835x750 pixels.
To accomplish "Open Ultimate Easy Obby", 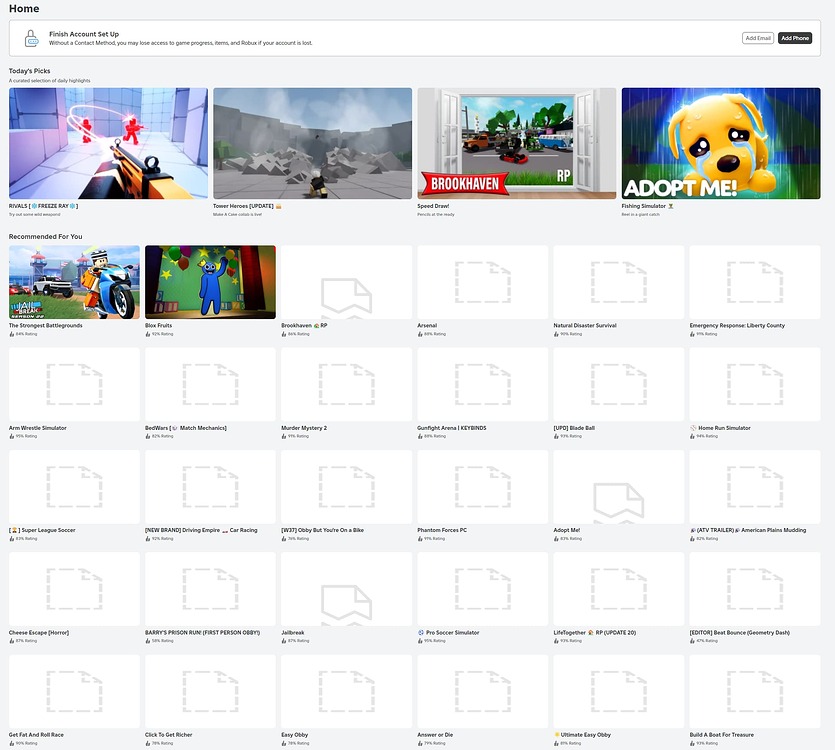I will 618,690.
